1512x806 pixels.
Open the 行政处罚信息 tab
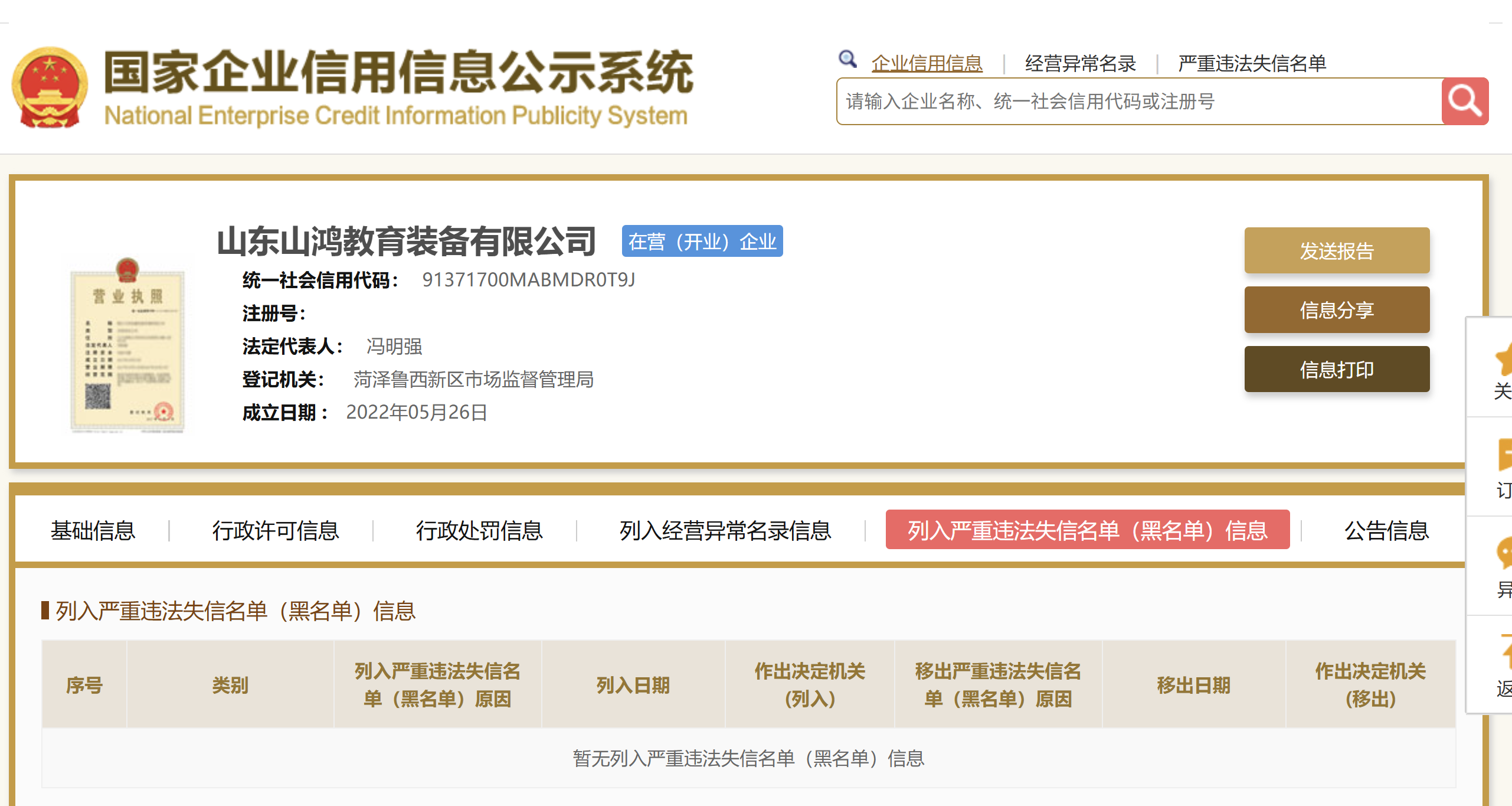479,530
